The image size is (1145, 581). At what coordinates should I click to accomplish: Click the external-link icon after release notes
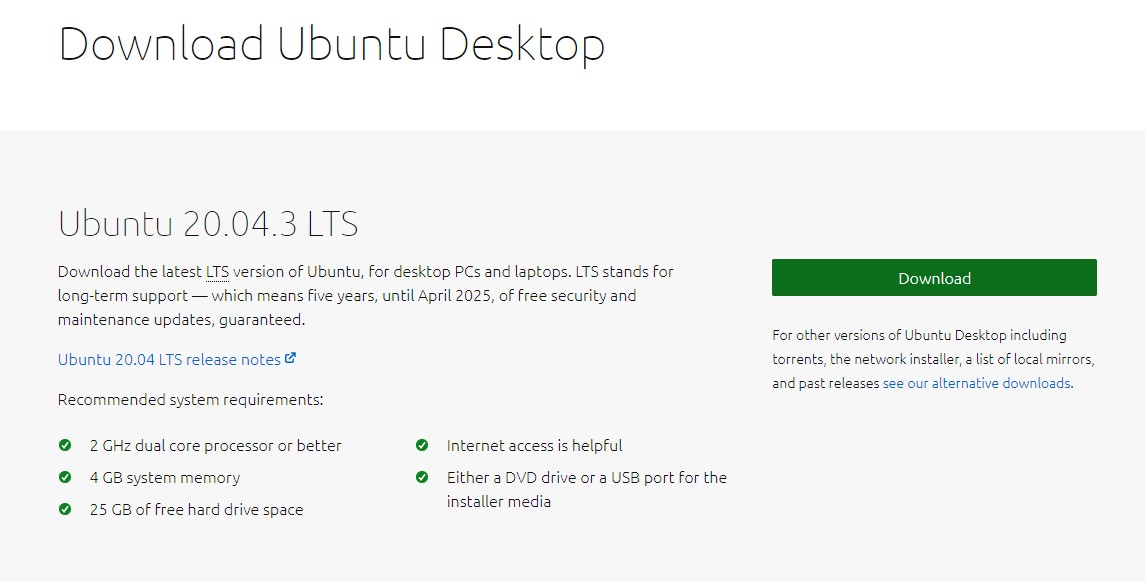tap(291, 358)
